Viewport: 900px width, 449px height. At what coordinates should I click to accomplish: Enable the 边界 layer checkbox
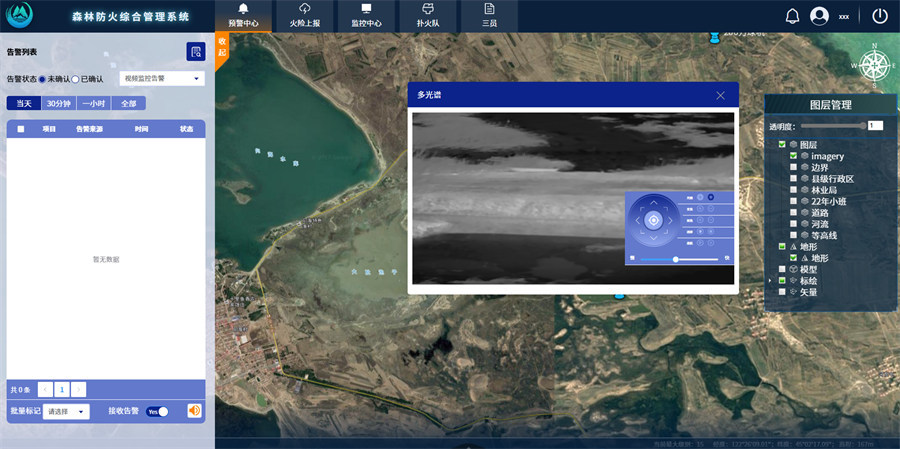coord(793,167)
